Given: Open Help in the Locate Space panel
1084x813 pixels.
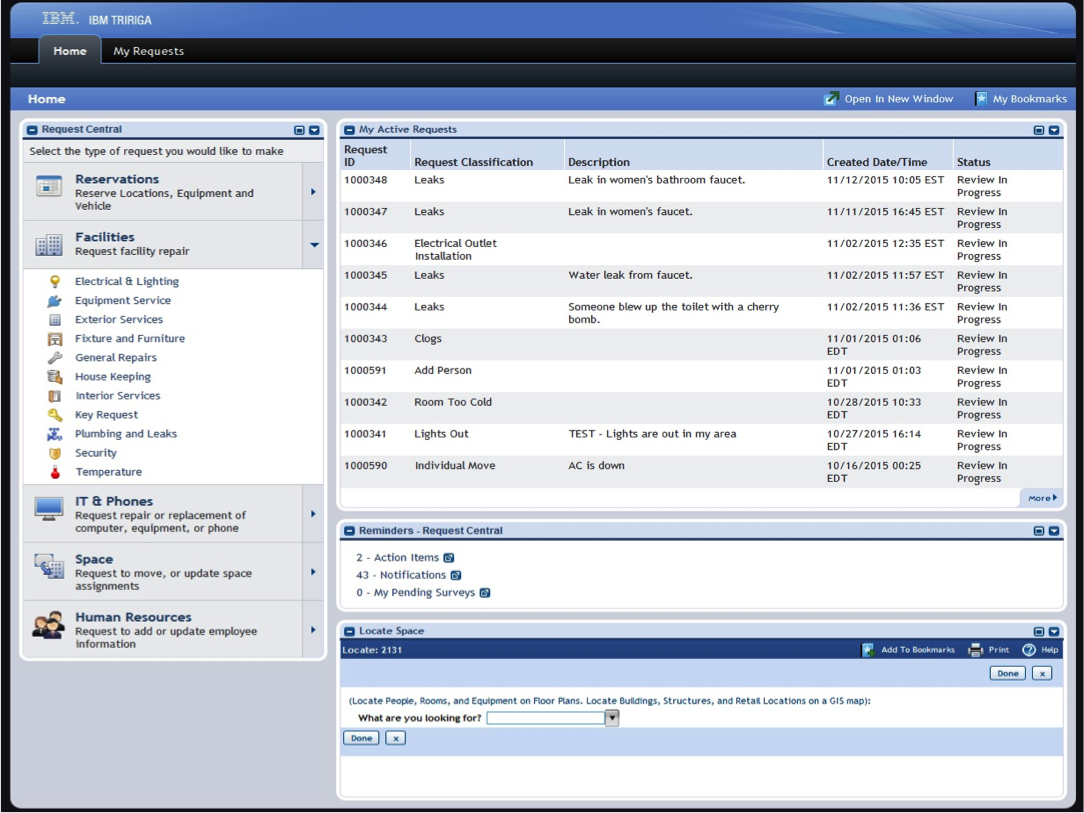Looking at the screenshot, I should pyautogui.click(x=1029, y=649).
